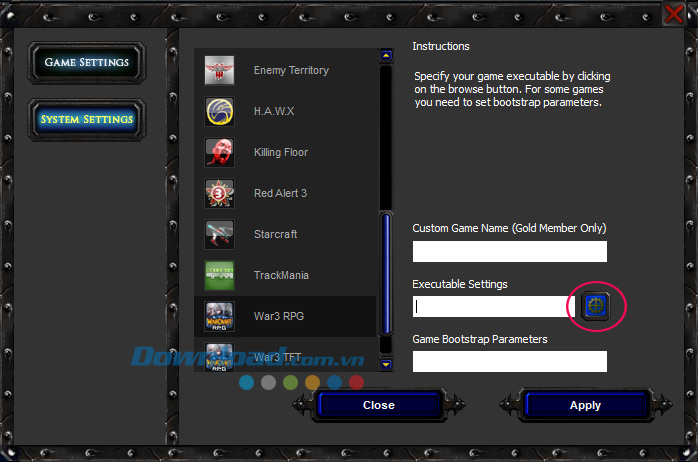This screenshot has height=462, width=698.
Task: Click the Enemy Territory game icon
Action: point(219,70)
